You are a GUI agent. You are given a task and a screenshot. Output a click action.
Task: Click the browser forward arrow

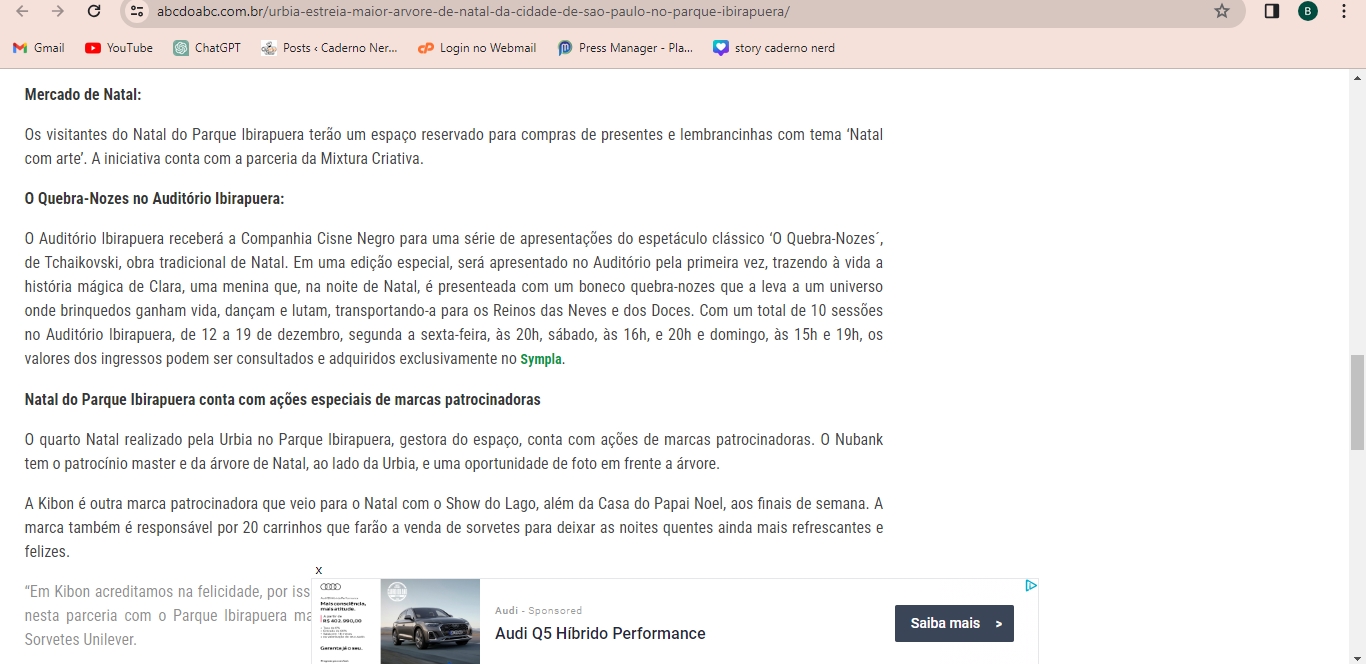[x=58, y=11]
